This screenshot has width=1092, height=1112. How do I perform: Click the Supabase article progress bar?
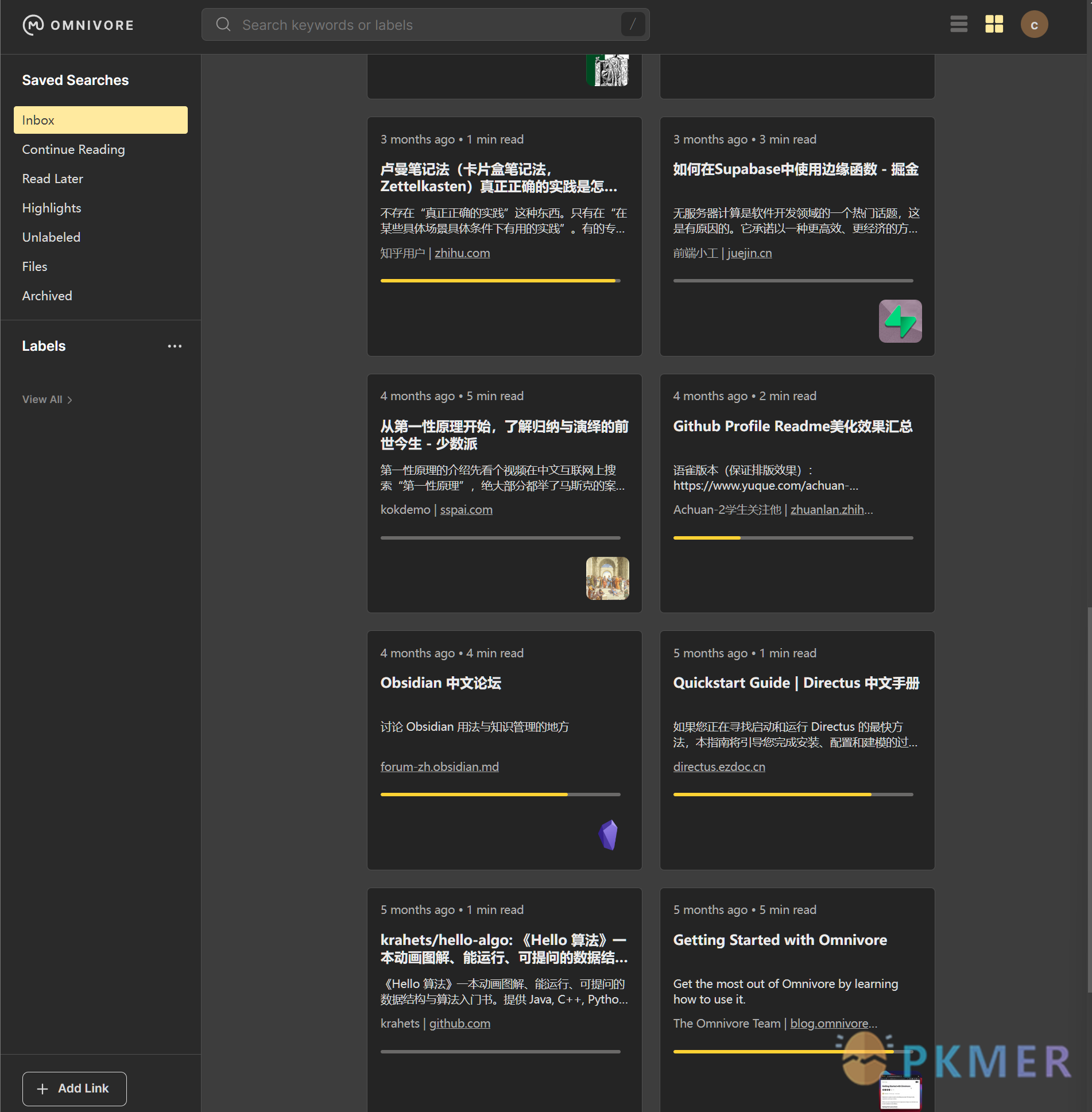793,281
